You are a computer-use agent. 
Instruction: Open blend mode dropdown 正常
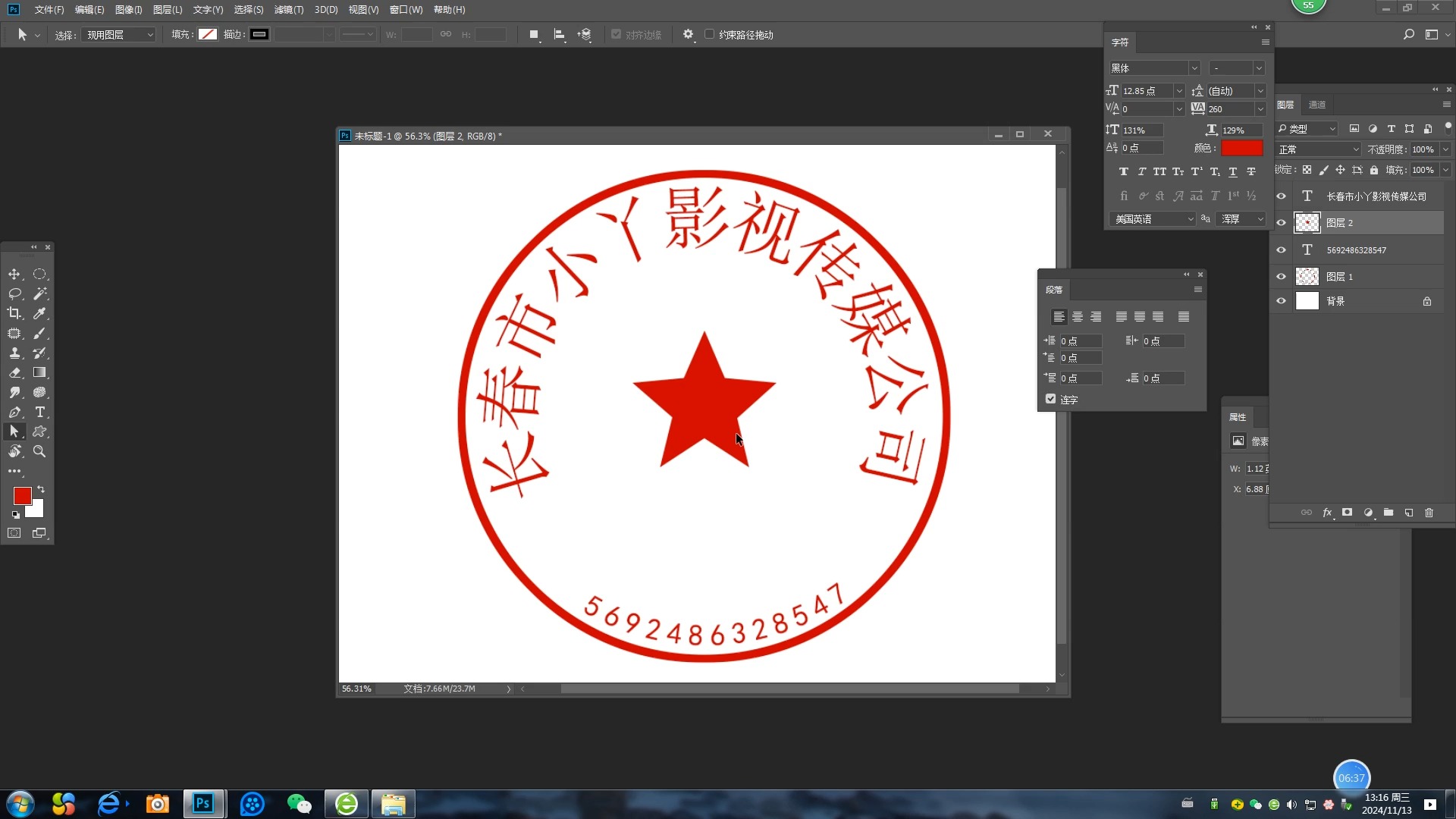tap(1319, 149)
